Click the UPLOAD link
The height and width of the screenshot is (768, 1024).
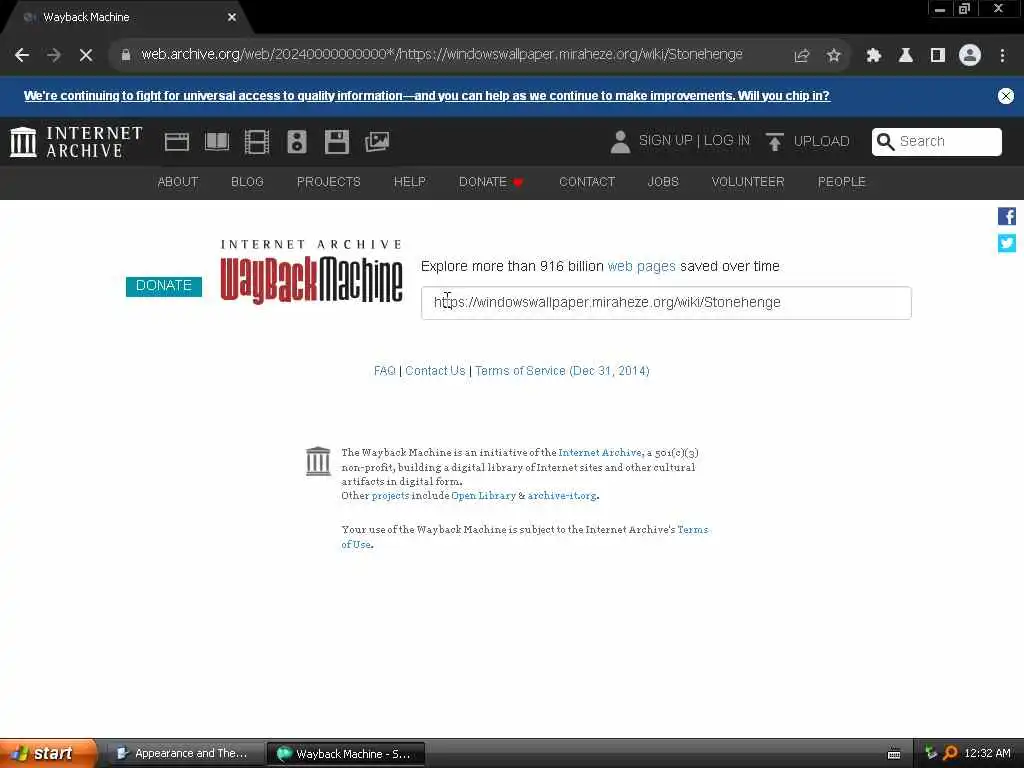click(x=822, y=141)
